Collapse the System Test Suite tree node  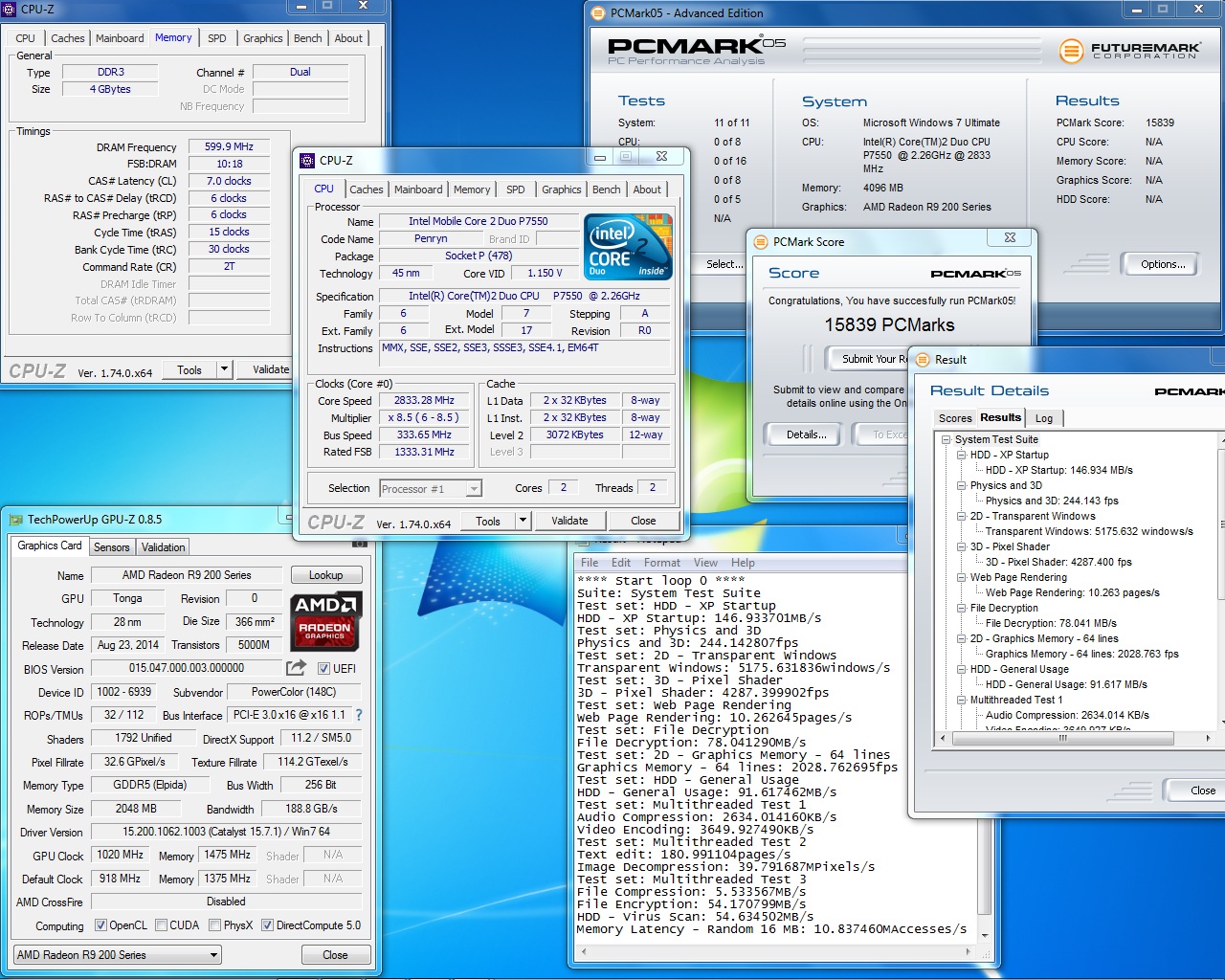pyautogui.click(x=946, y=440)
